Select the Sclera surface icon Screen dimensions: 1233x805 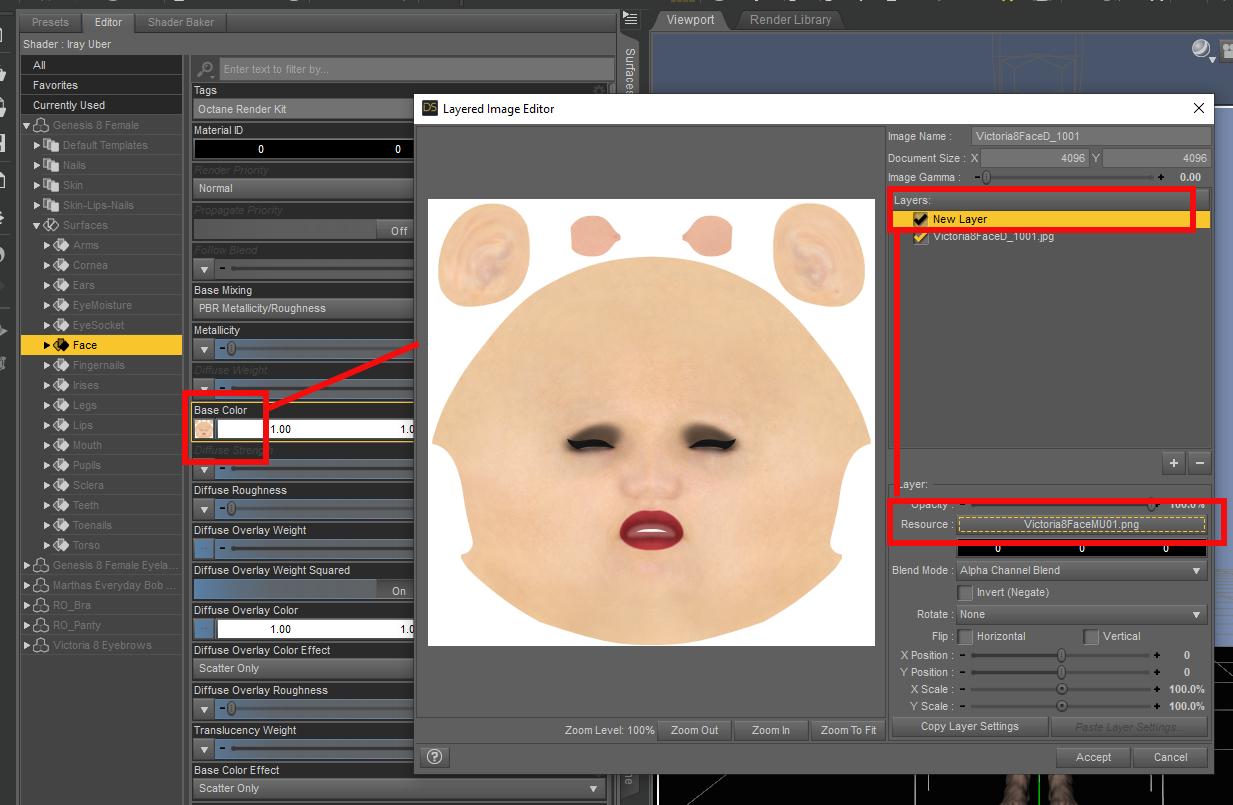pos(61,485)
